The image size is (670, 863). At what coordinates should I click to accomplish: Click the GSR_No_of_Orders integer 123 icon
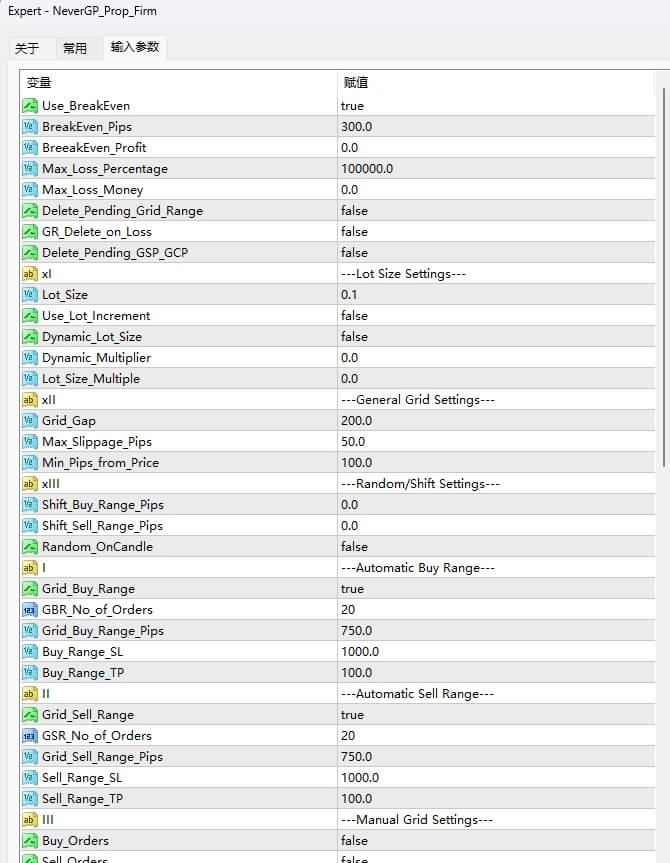tap(30, 736)
